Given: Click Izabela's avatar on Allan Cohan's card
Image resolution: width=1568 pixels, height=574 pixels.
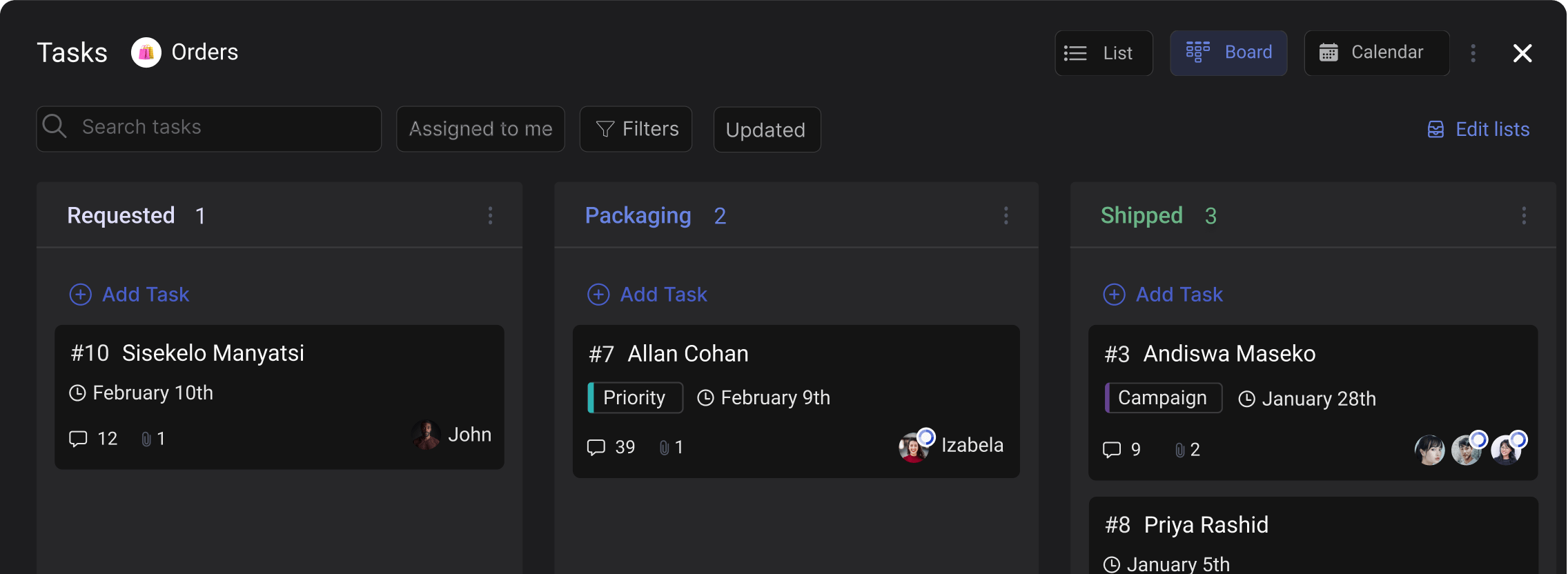Looking at the screenshot, I should tap(915, 446).
